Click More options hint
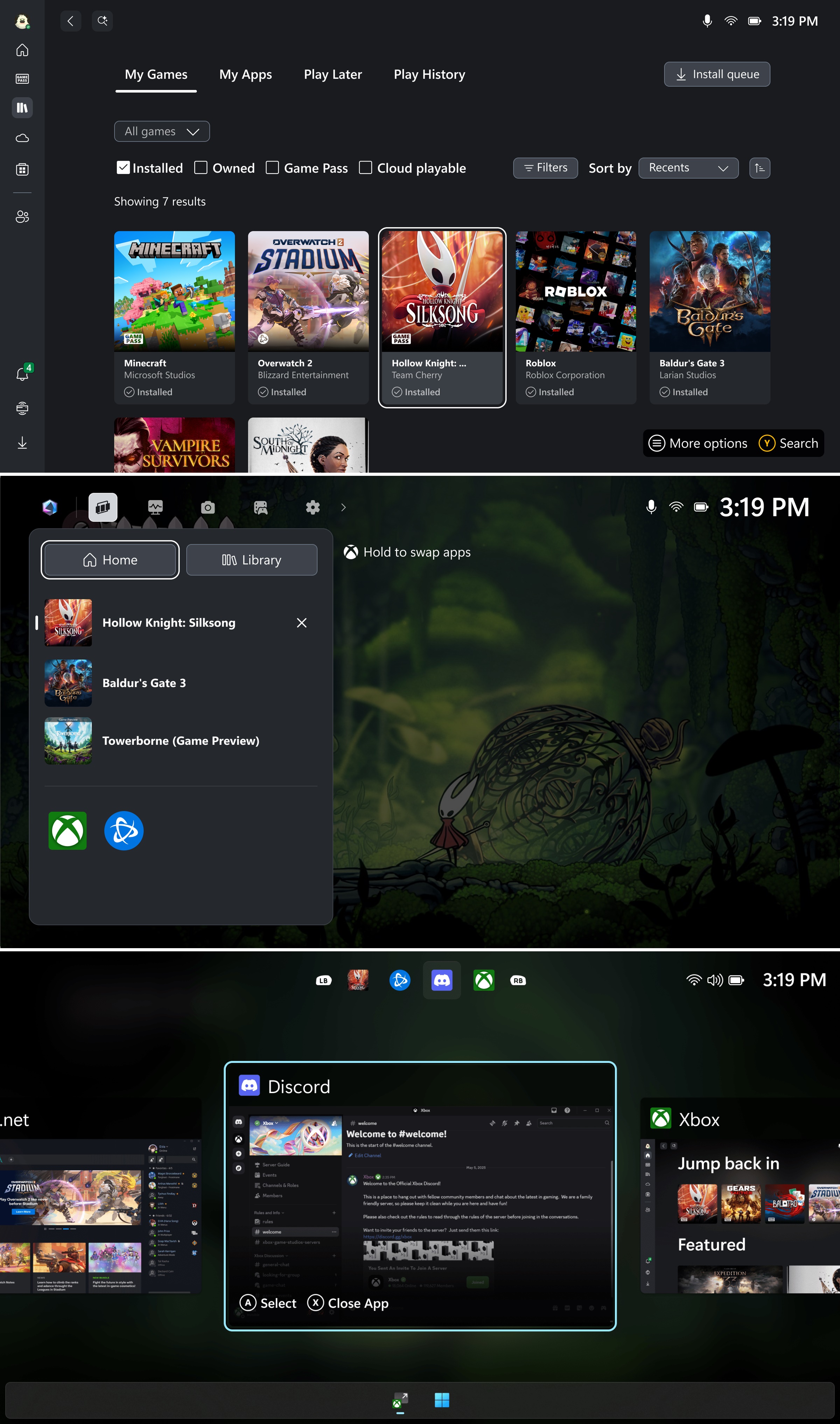 (x=697, y=443)
